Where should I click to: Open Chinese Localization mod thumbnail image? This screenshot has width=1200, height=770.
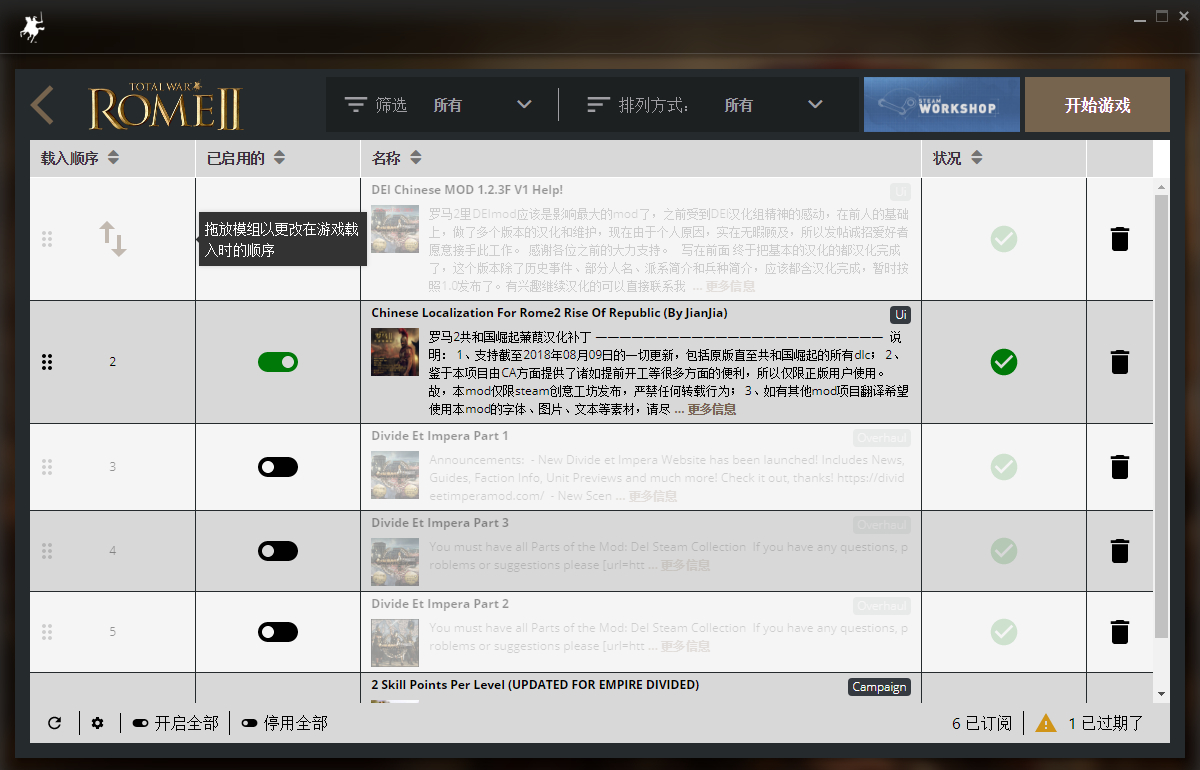pos(395,352)
